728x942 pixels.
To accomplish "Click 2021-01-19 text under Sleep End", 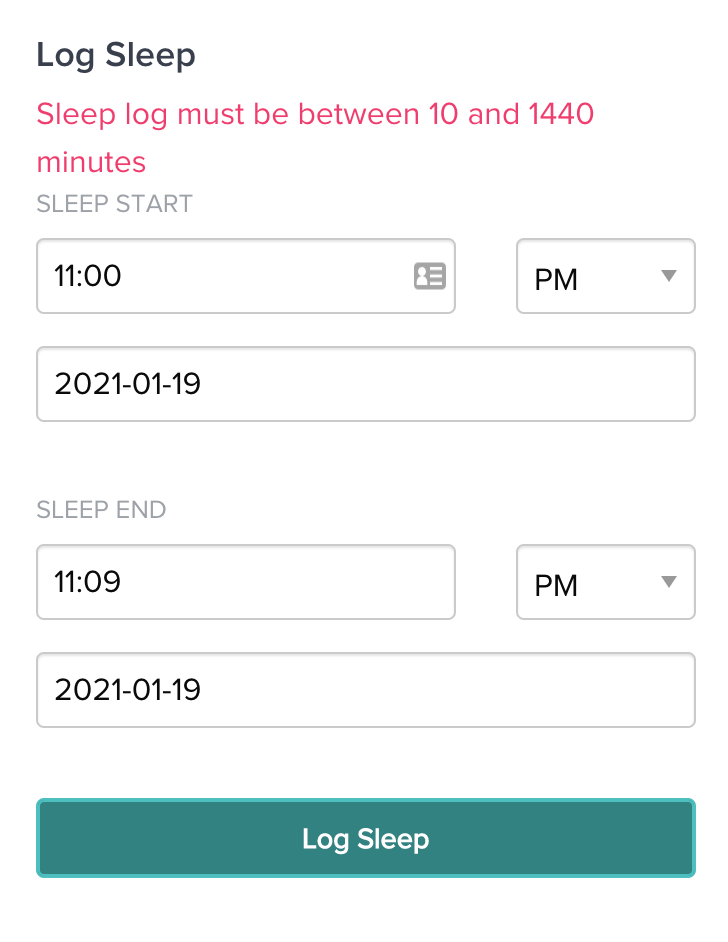I will coord(128,690).
